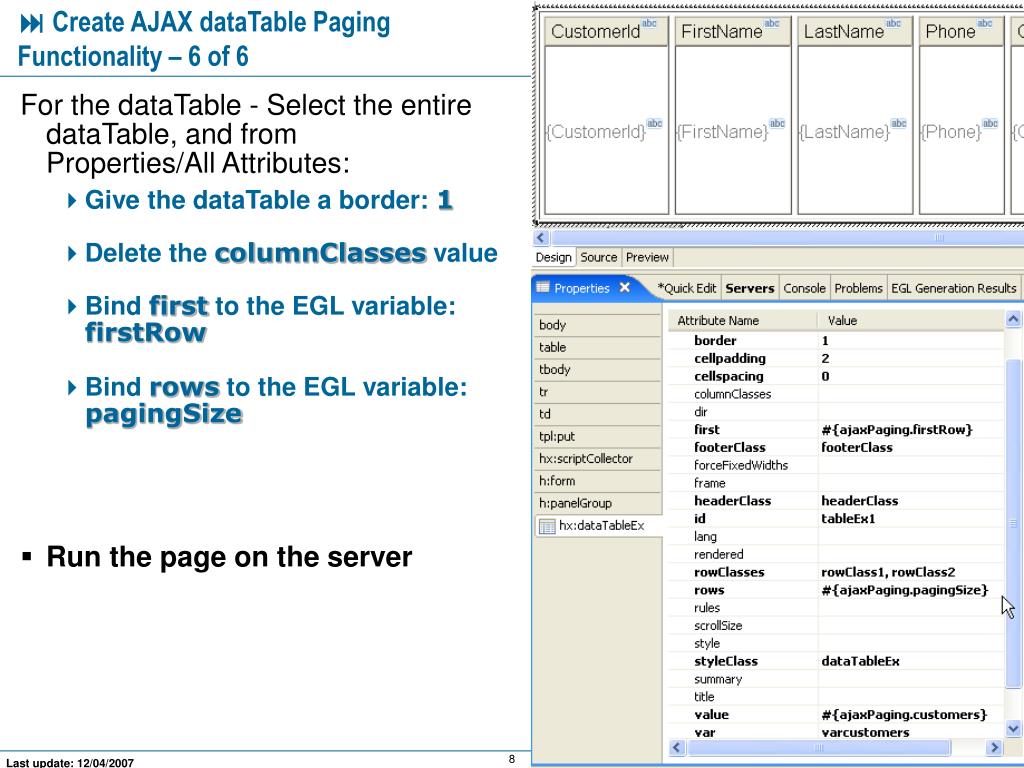Click the abc icon beside the FirstName header

(x=772, y=22)
